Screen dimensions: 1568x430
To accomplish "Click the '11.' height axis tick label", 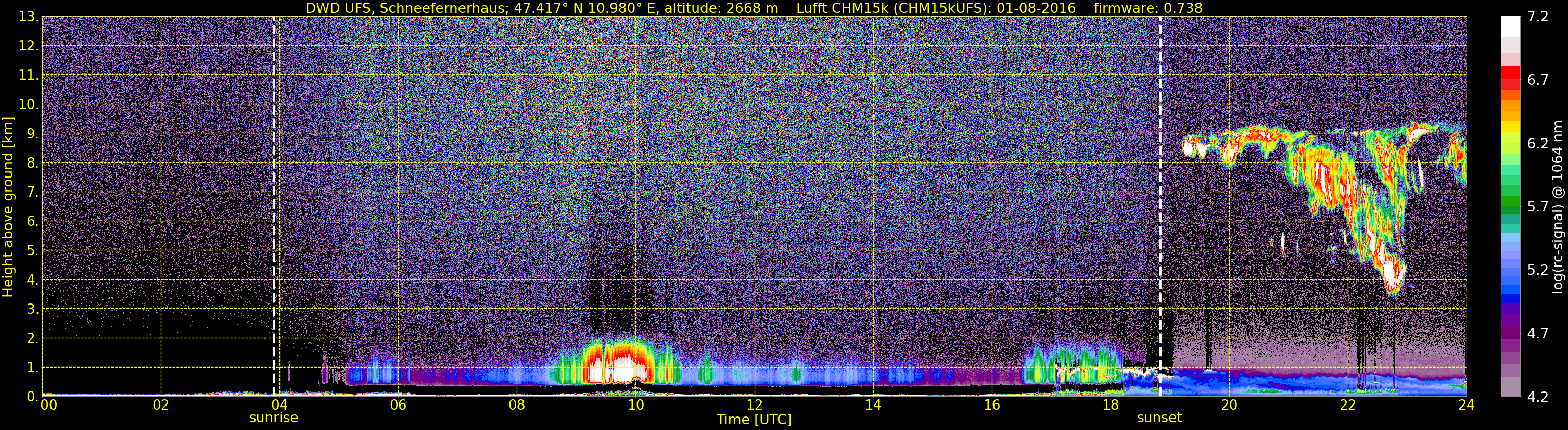I will [x=28, y=75].
